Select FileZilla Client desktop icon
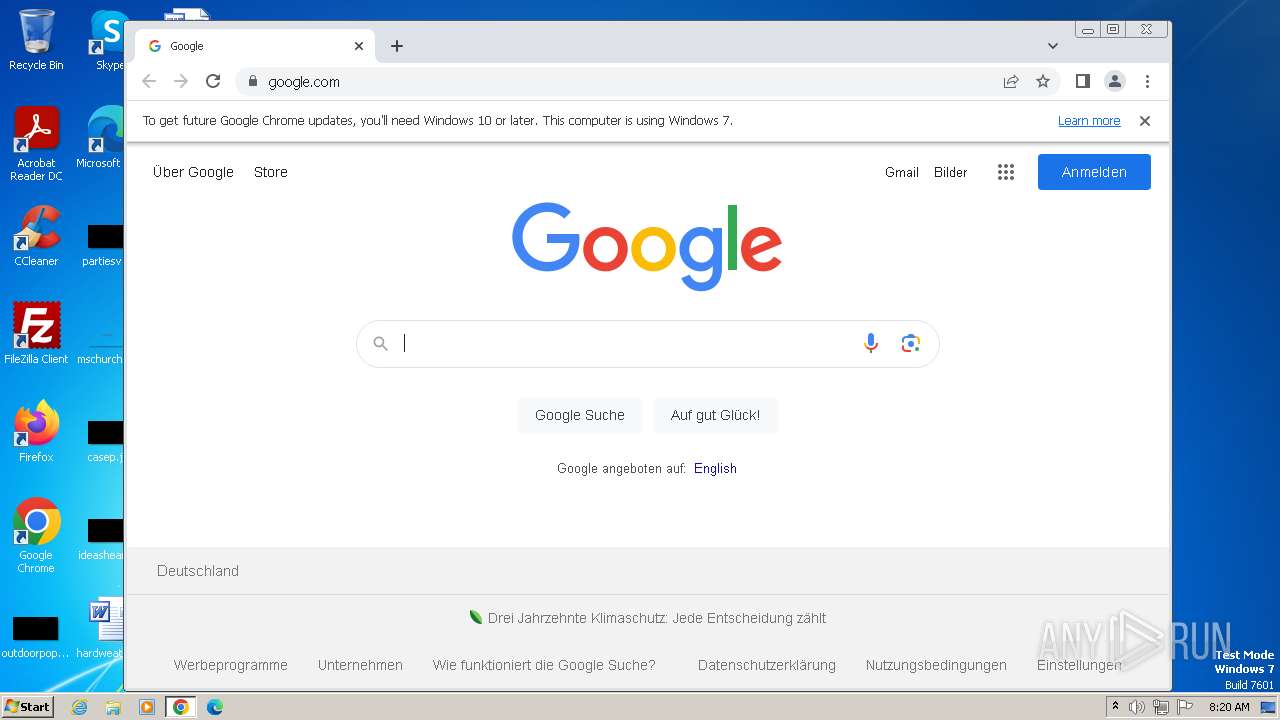Image resolution: width=1280 pixels, height=720 pixels. pos(36,333)
